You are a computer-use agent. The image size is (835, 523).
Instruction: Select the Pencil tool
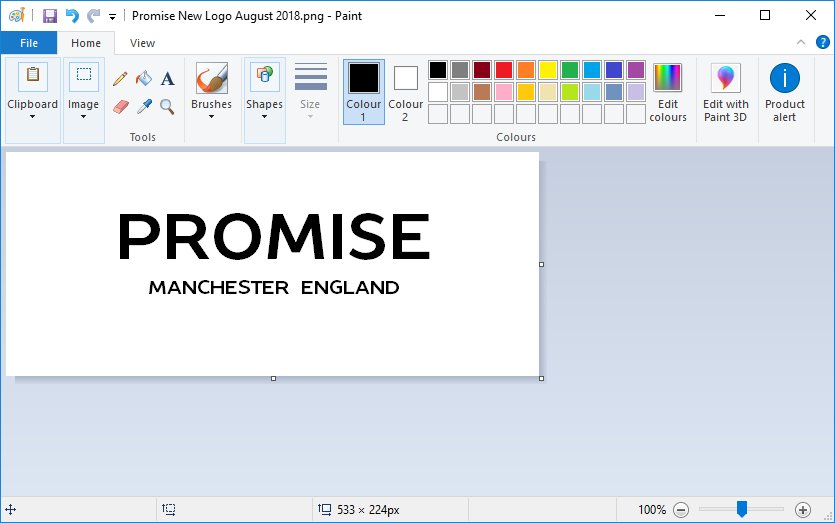[x=120, y=79]
